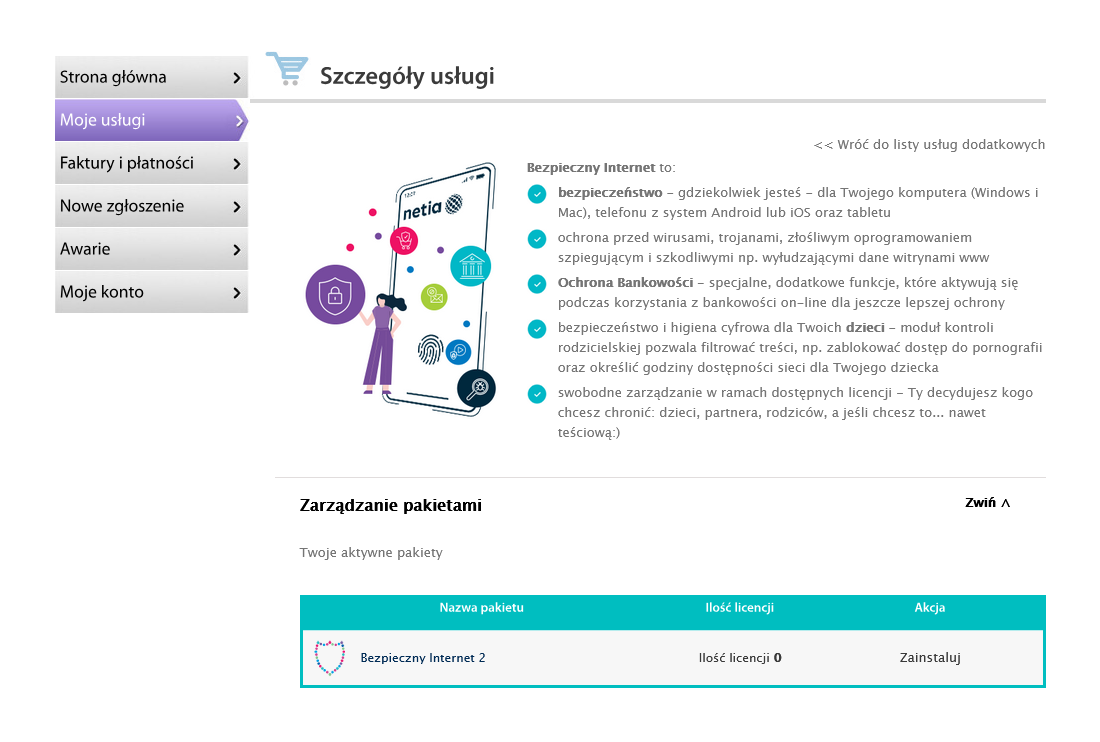This screenshot has width=1100, height=742.
Task: Collapse the Zarządzanie pakietami section
Action: (x=987, y=503)
